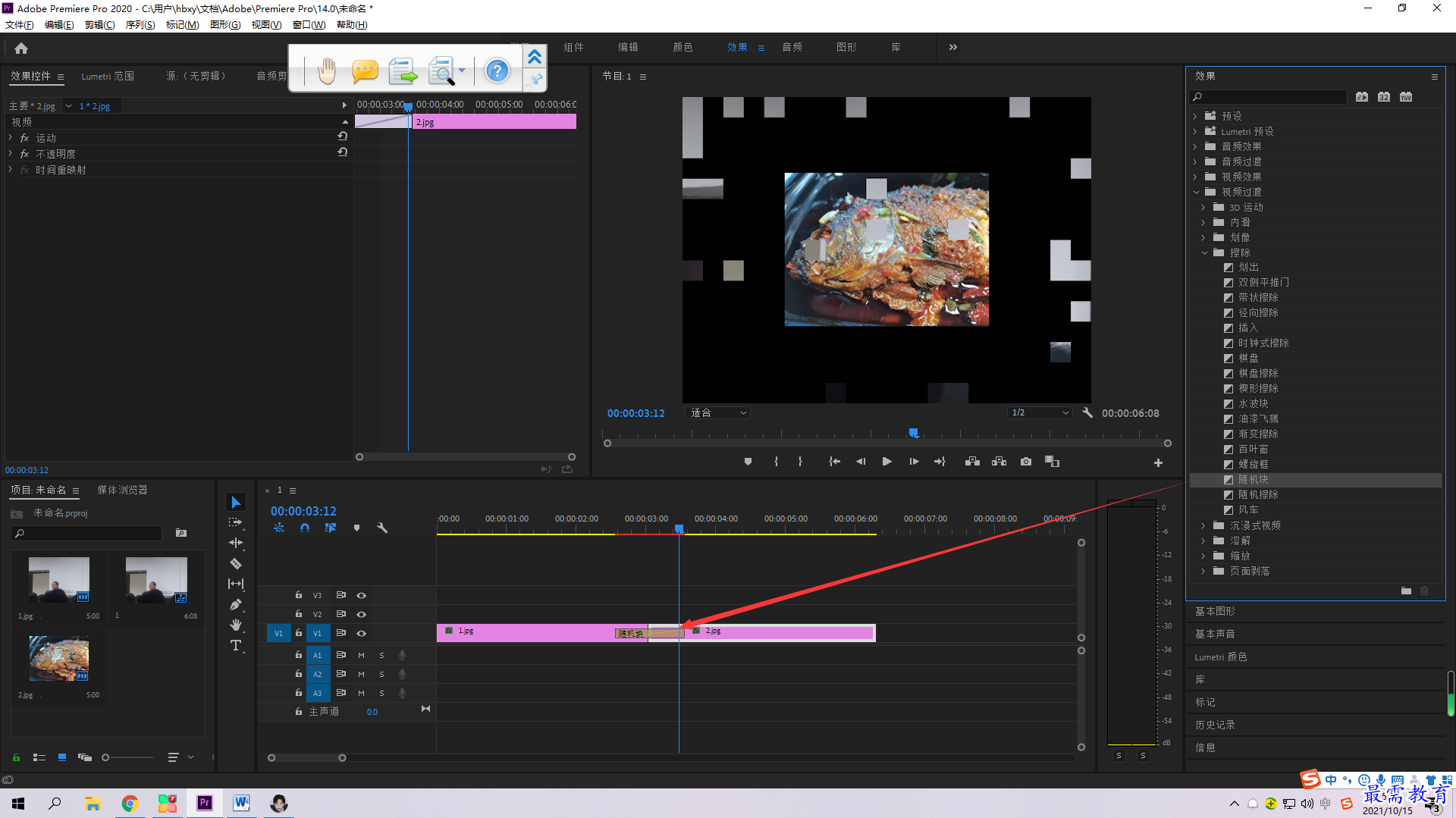The width and height of the screenshot is (1456, 818).
Task: Switch project panel to list view
Action: 39,757
